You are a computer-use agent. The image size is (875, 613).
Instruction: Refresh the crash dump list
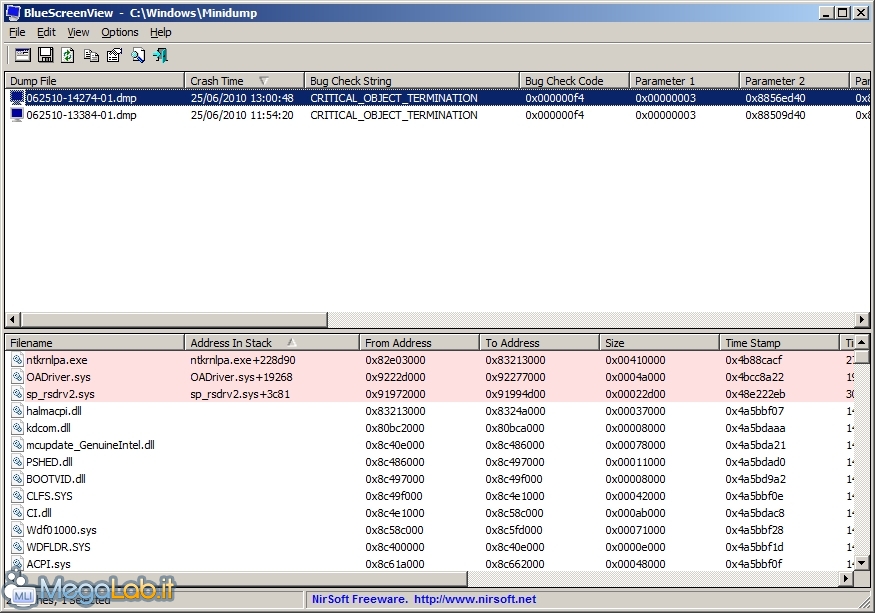68,55
